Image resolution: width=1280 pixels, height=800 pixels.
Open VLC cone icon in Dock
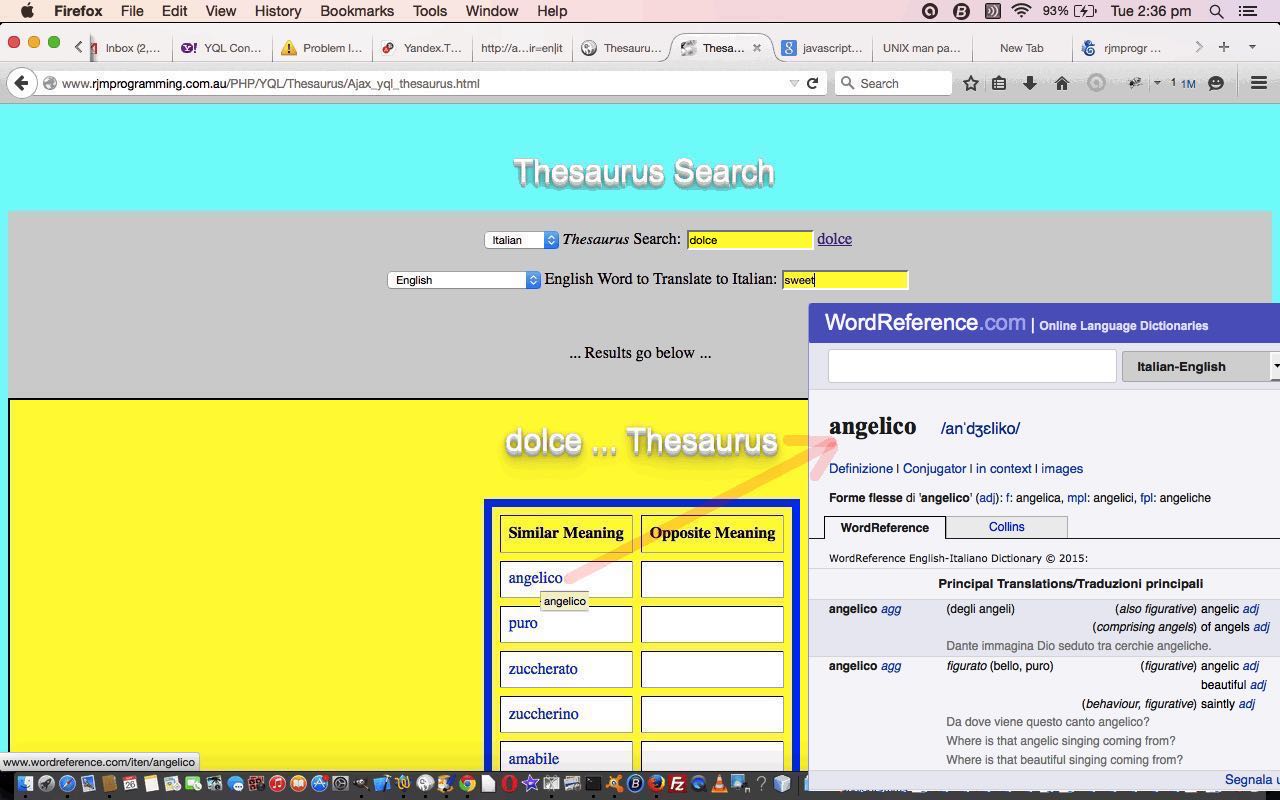point(719,783)
